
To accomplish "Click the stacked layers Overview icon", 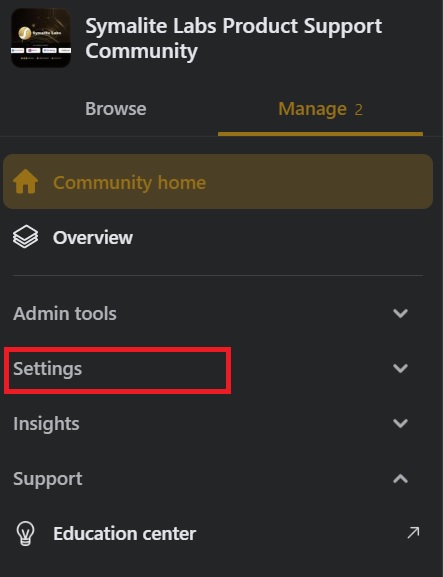I will pyautogui.click(x=25, y=237).
